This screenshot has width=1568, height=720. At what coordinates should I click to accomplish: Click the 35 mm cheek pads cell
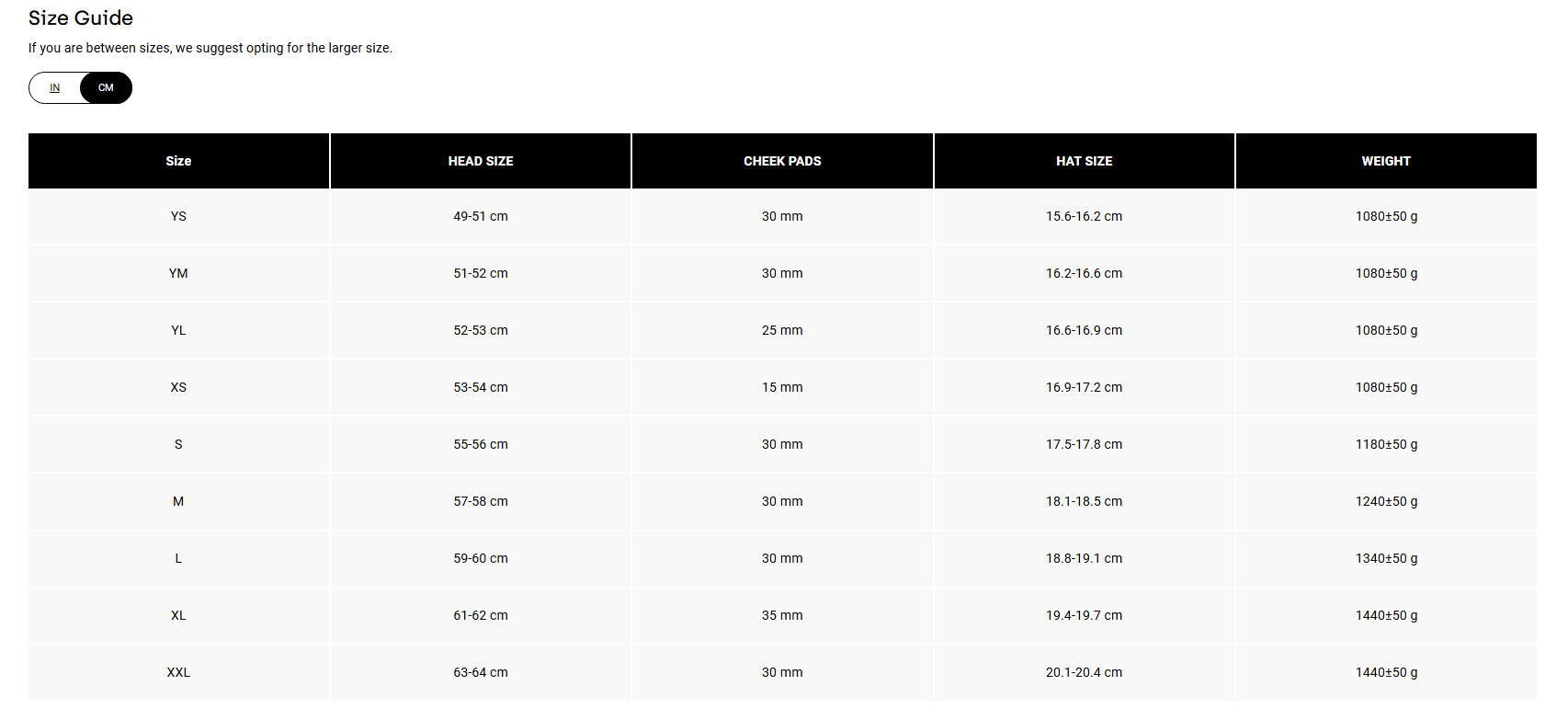(782, 615)
